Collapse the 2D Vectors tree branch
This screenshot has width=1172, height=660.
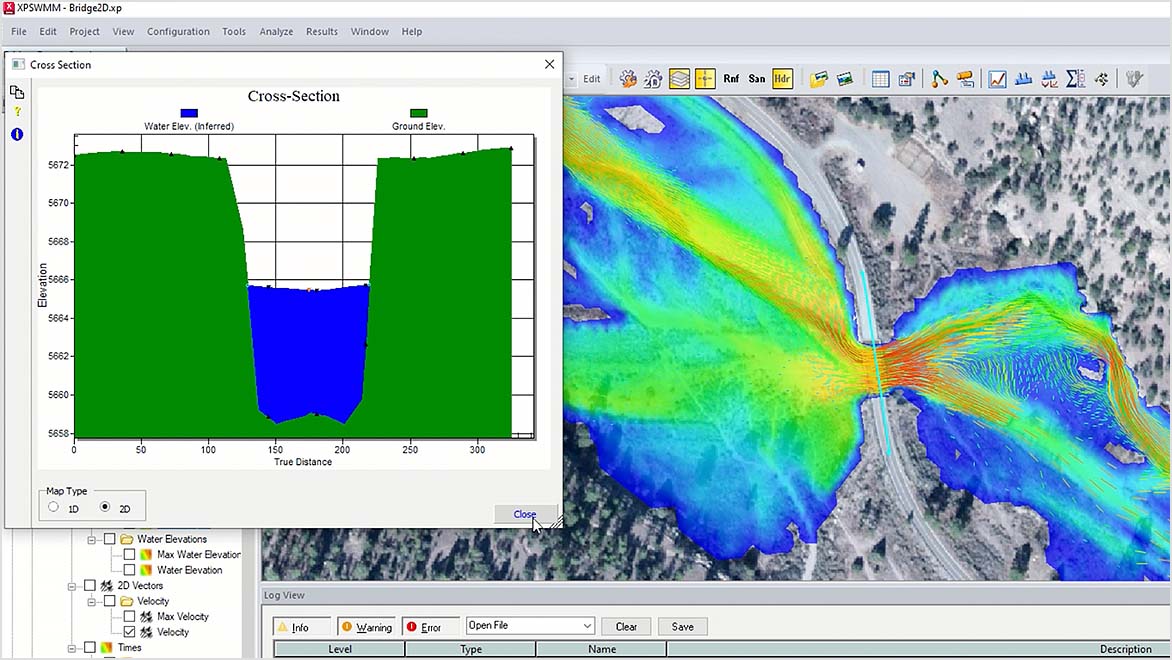[72, 587]
